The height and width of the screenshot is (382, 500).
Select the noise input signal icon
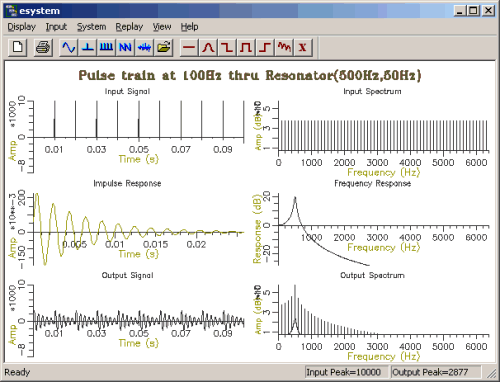pyautogui.click(x=145, y=47)
